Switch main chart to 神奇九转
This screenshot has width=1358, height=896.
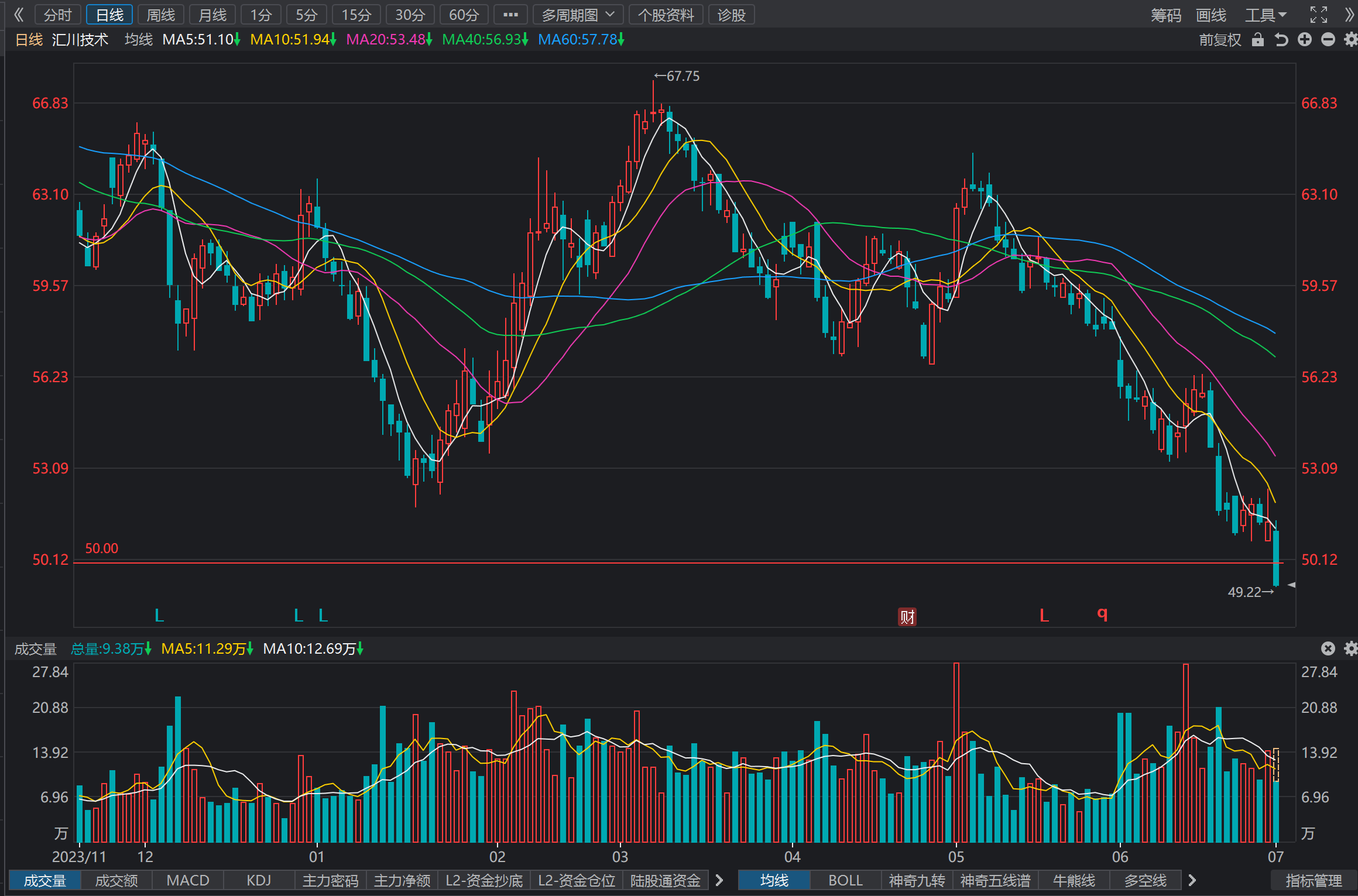[917, 880]
